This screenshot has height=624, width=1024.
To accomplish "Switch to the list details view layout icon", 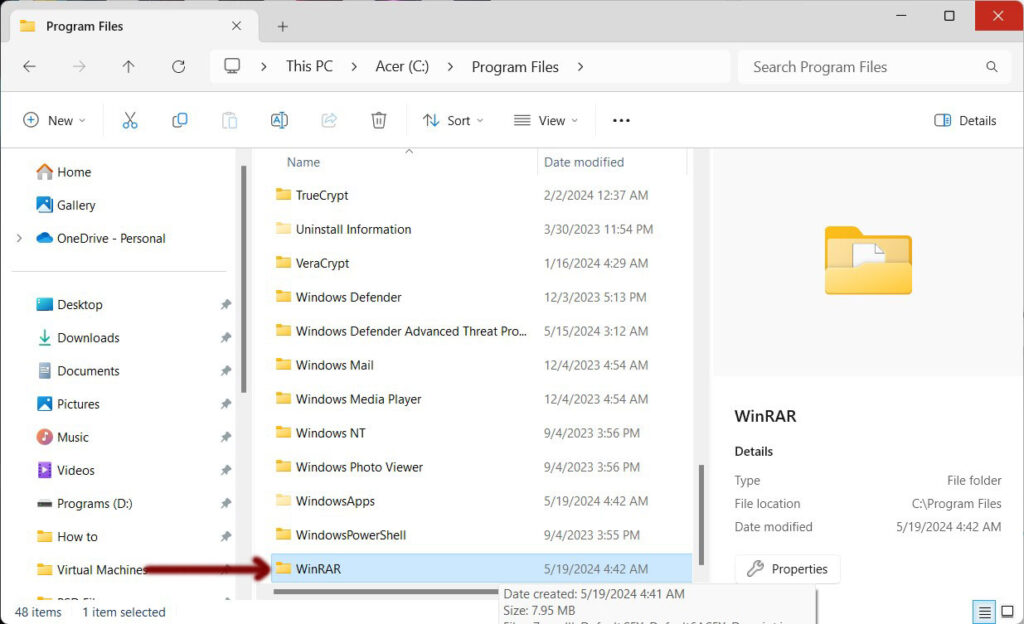I will (x=985, y=611).
